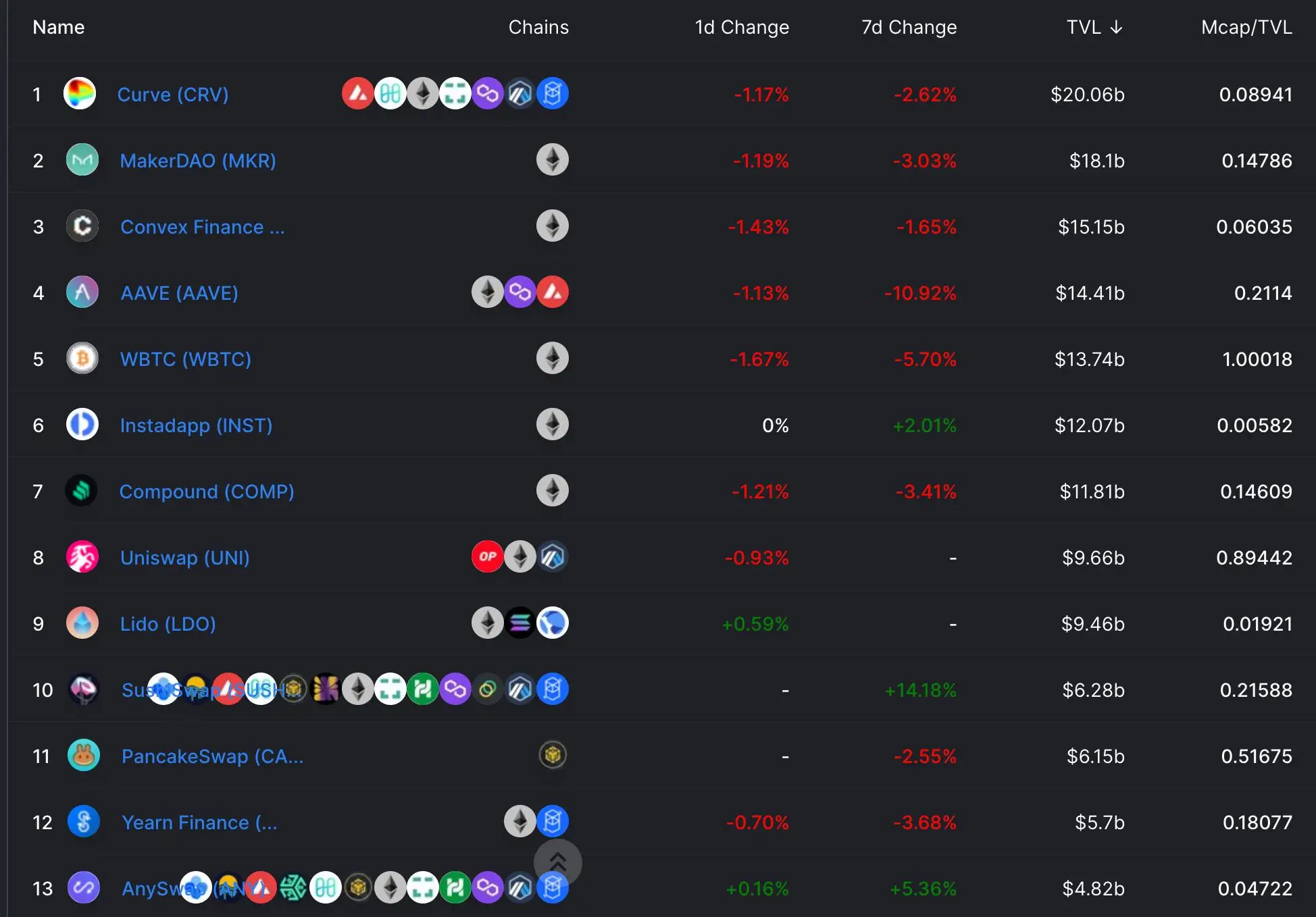Click the Name column header
The image size is (1316, 917).
(x=59, y=27)
